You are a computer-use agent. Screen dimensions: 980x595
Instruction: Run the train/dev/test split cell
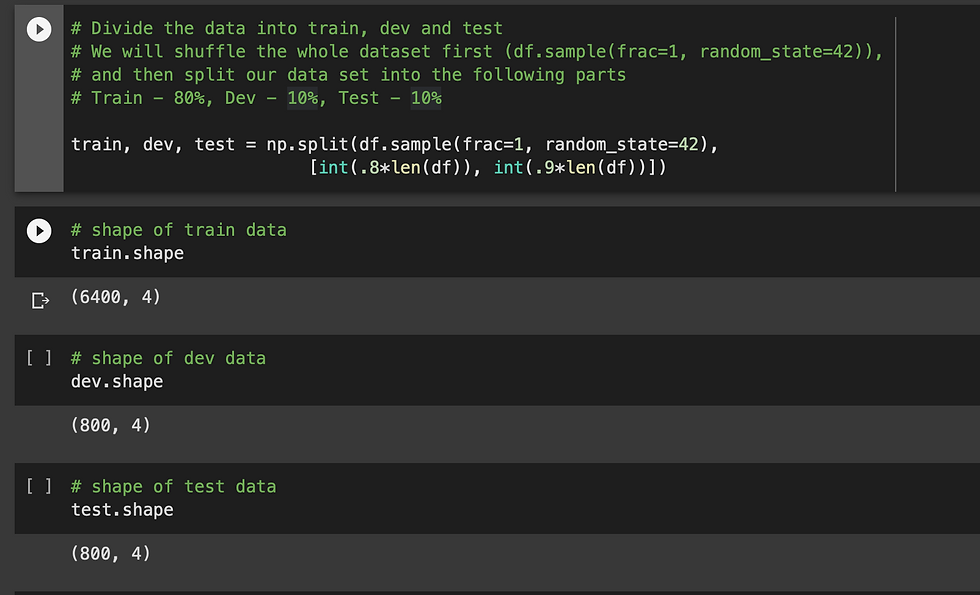[38, 30]
